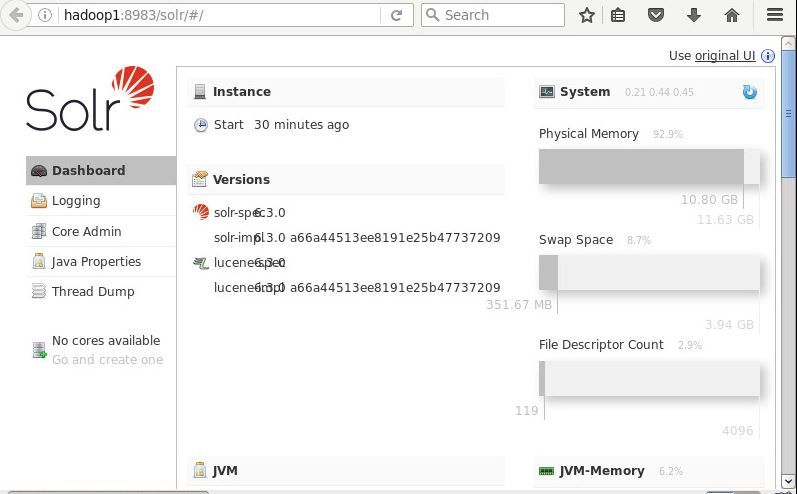The width and height of the screenshot is (797, 494).
Task: Open Java Properties page
Action: point(96,261)
